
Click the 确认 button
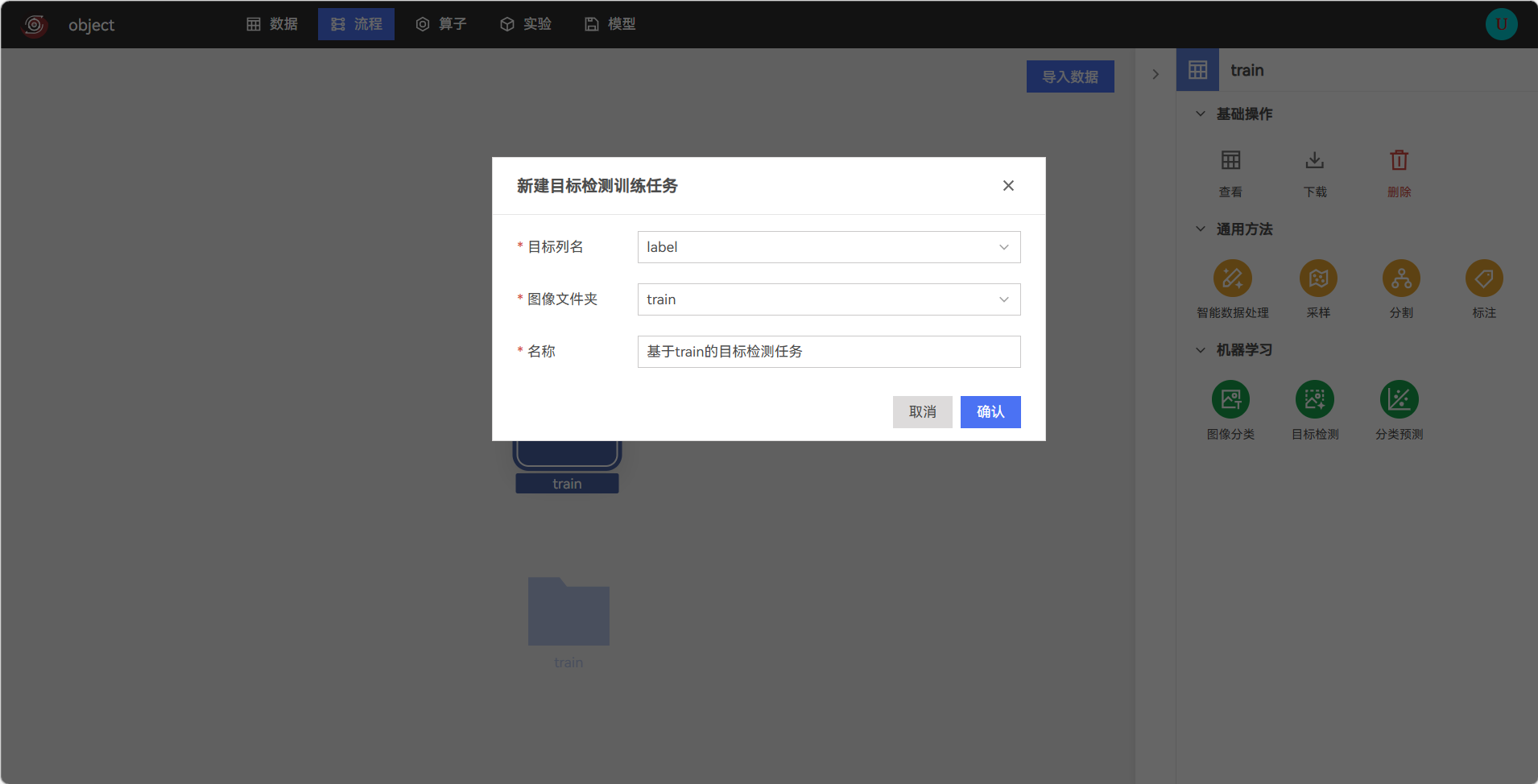pyautogui.click(x=990, y=412)
